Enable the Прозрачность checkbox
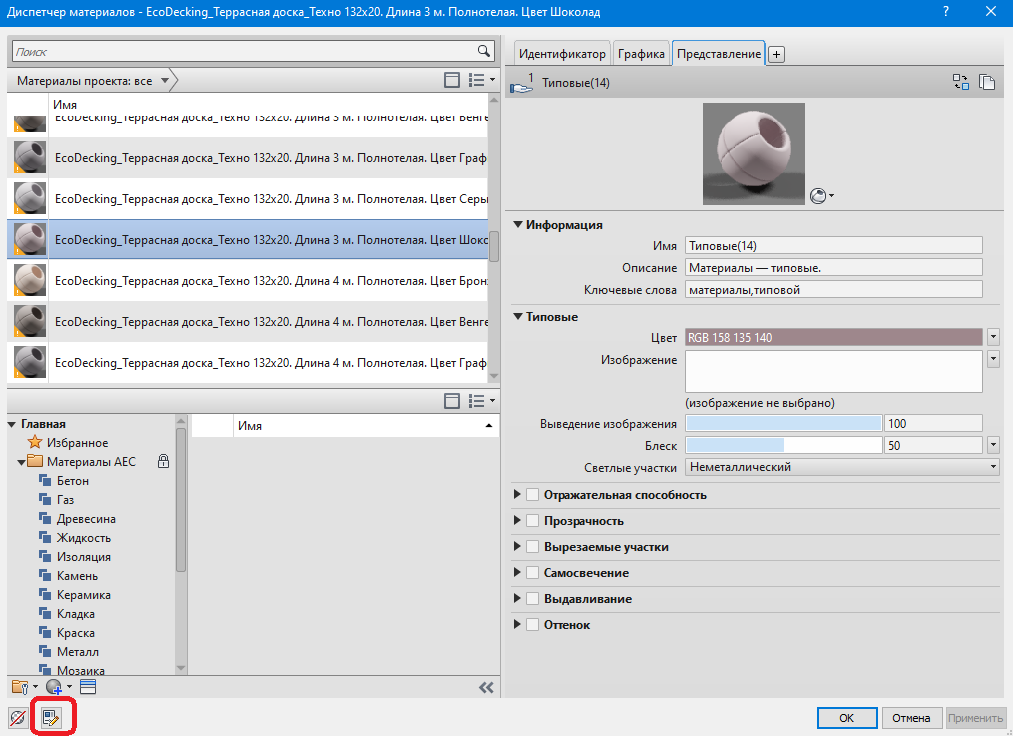Viewport: 1013px width, 736px height. (x=532, y=521)
